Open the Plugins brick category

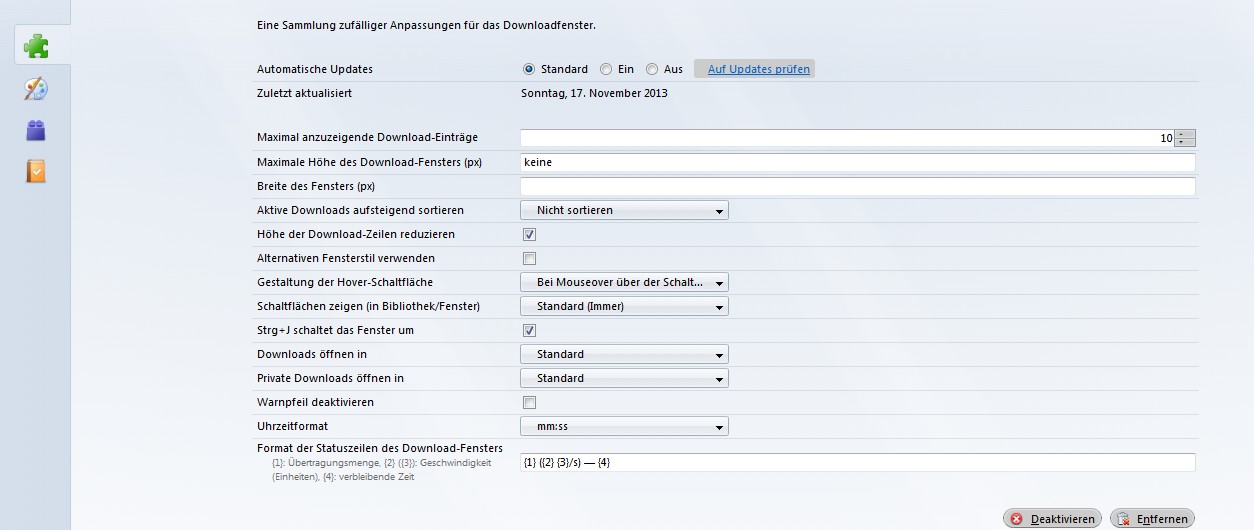pyautogui.click(x=36, y=130)
